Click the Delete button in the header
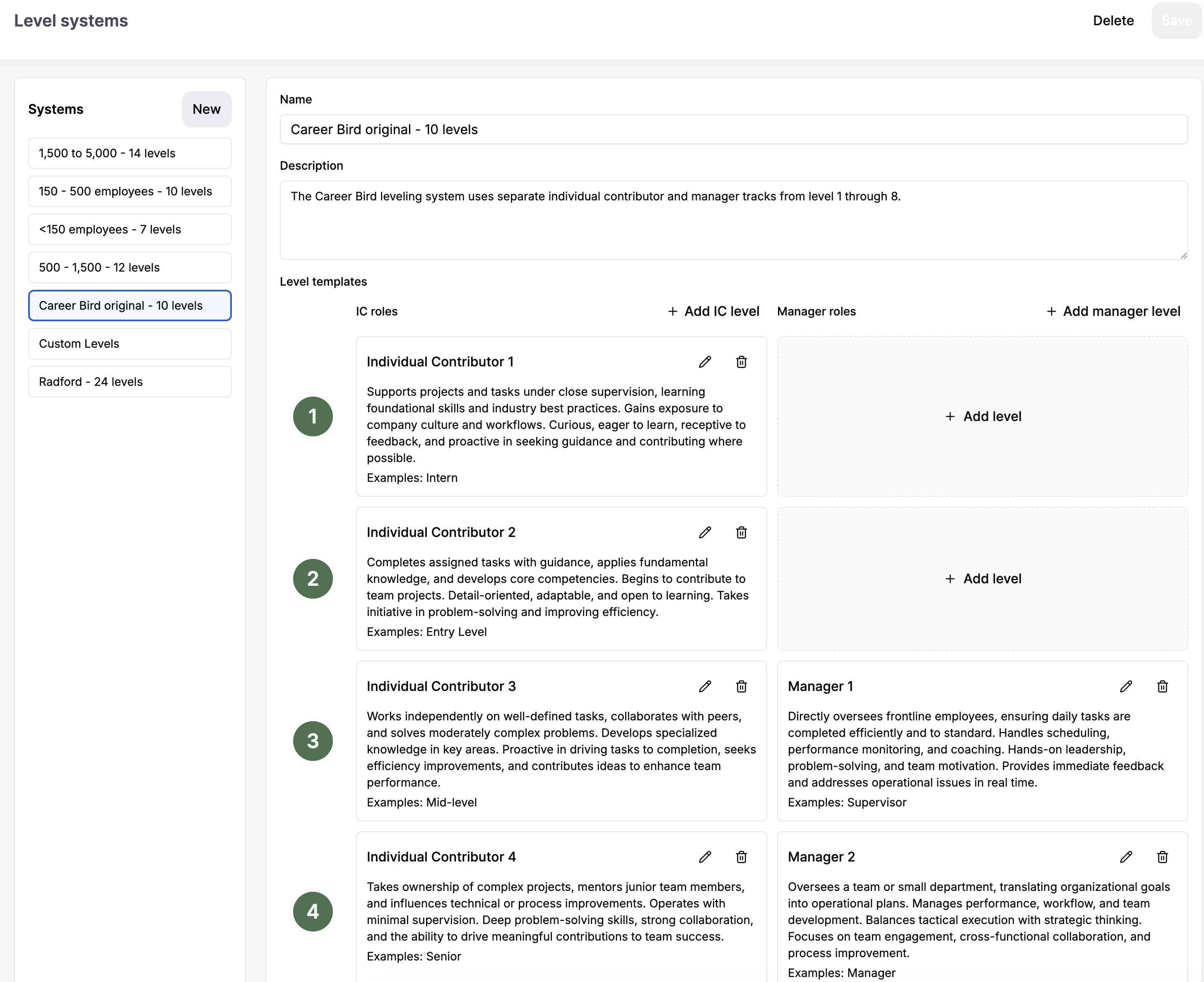1204x982 pixels. coord(1113,21)
